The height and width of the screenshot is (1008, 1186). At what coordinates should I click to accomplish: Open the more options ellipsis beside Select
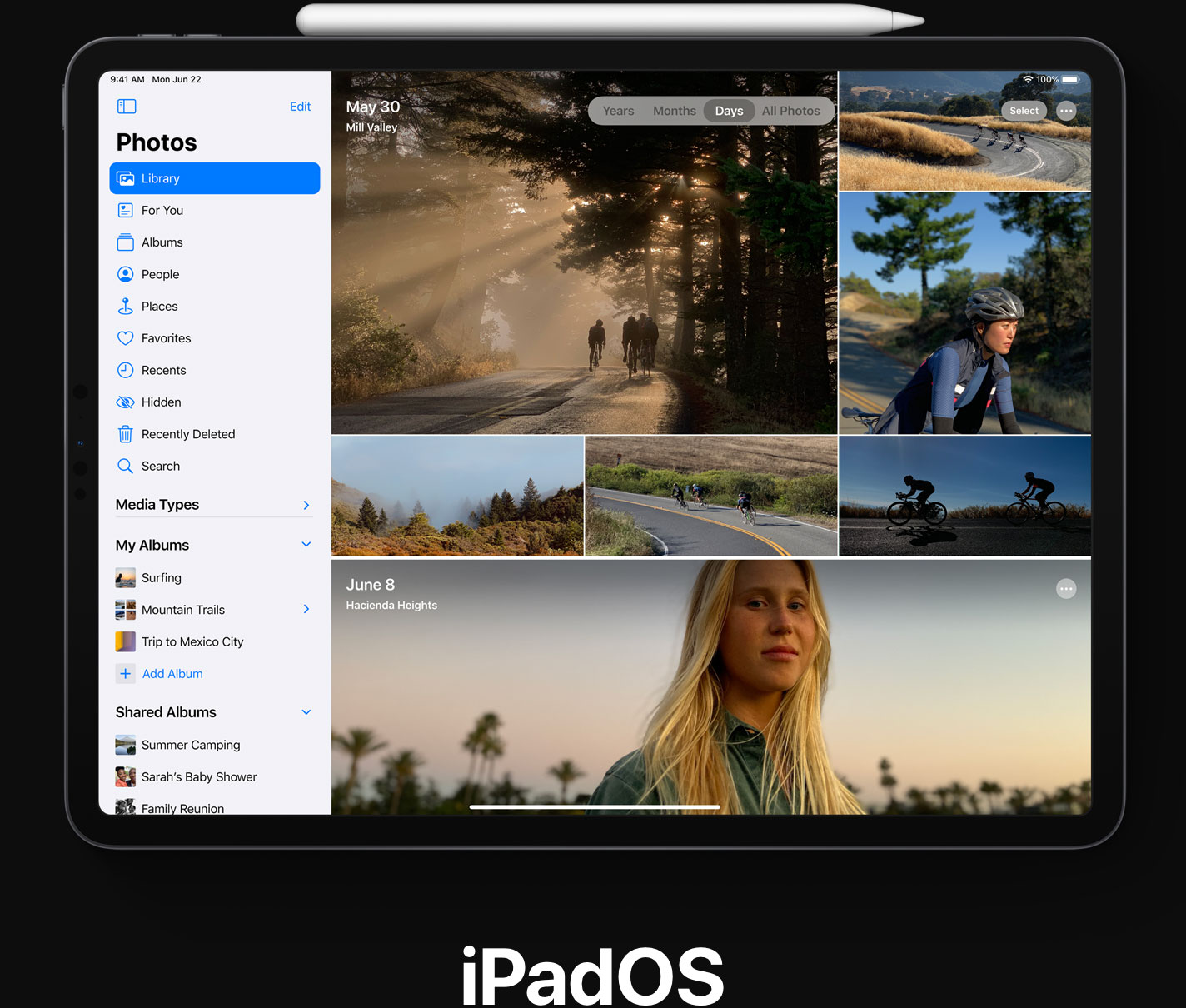1066,111
